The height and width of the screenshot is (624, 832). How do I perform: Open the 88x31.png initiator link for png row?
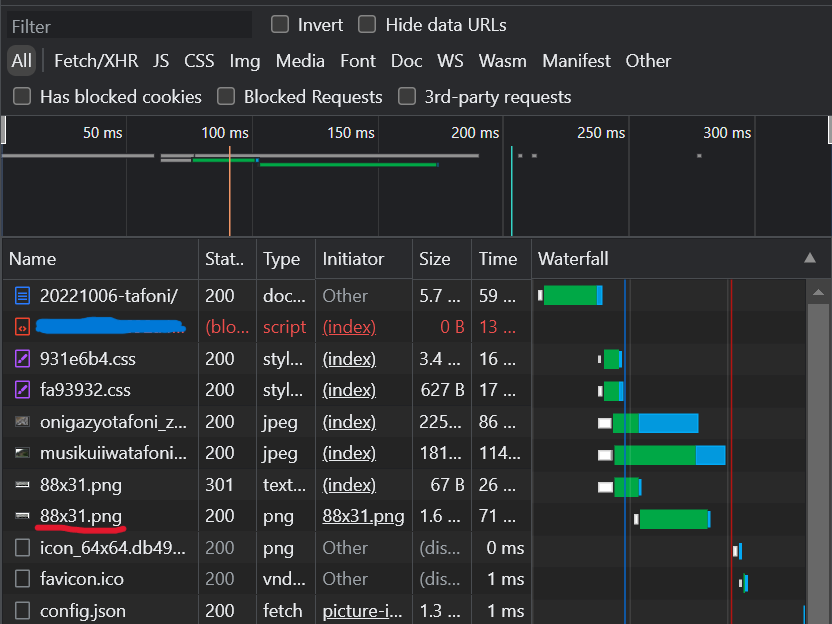[x=362, y=517]
